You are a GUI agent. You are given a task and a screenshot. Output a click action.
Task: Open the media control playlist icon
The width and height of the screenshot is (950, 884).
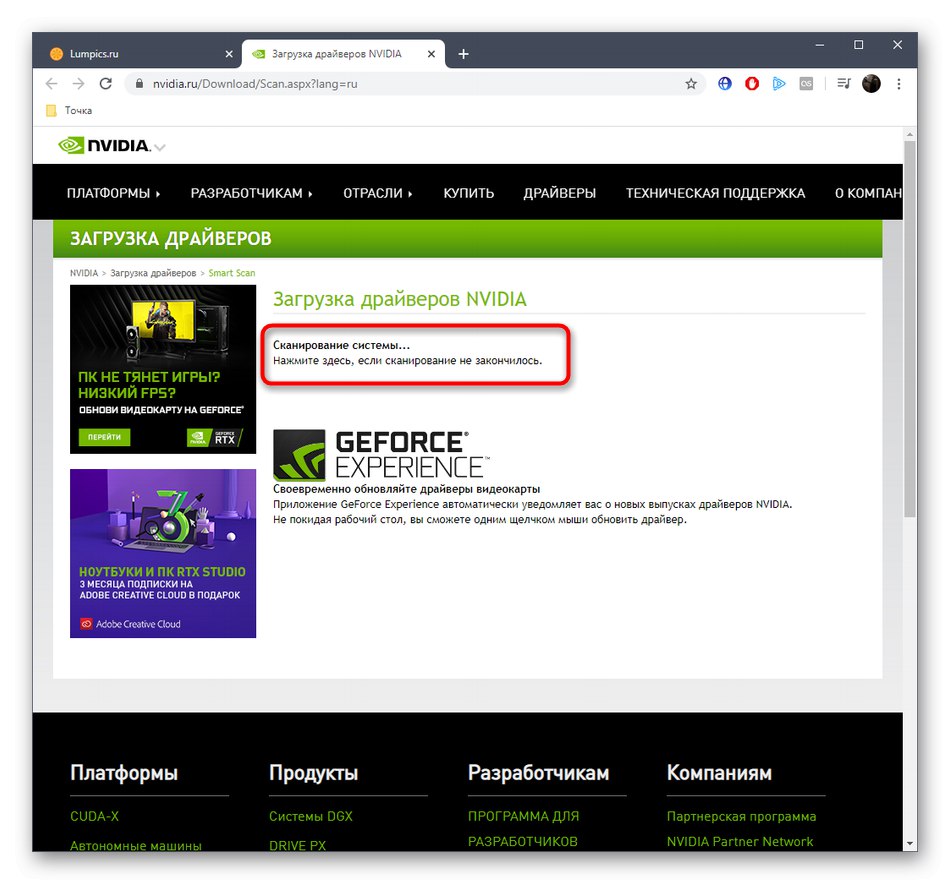[844, 84]
